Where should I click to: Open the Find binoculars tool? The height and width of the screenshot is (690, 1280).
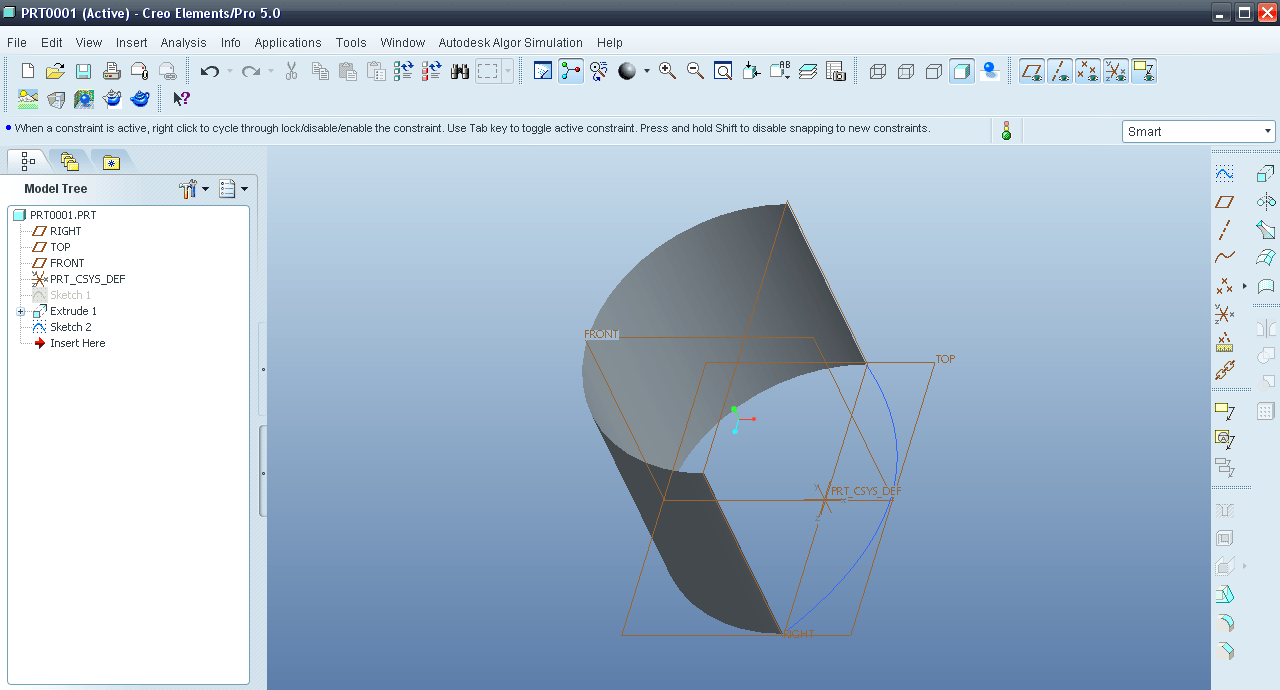(x=460, y=71)
